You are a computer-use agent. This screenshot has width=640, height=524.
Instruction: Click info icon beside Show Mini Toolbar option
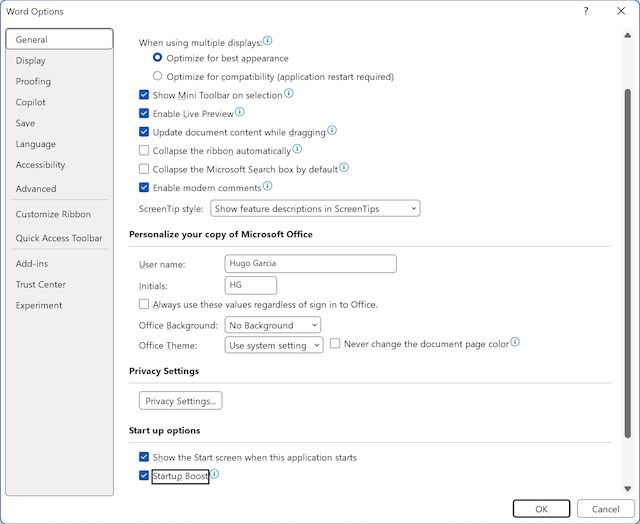pos(289,93)
